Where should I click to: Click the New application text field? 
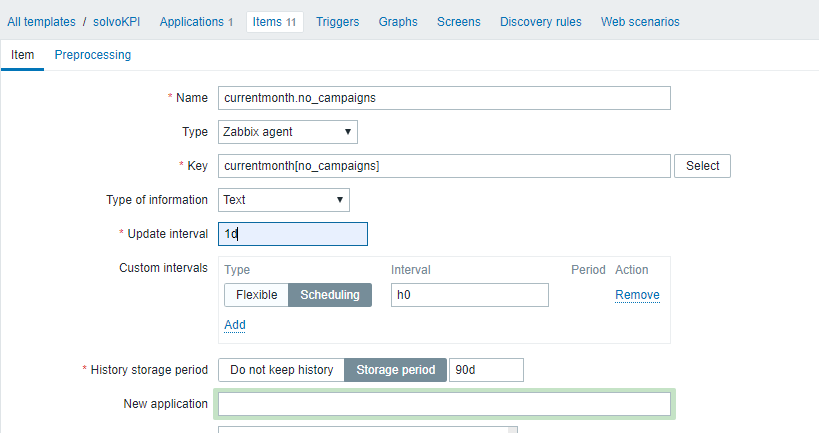444,404
